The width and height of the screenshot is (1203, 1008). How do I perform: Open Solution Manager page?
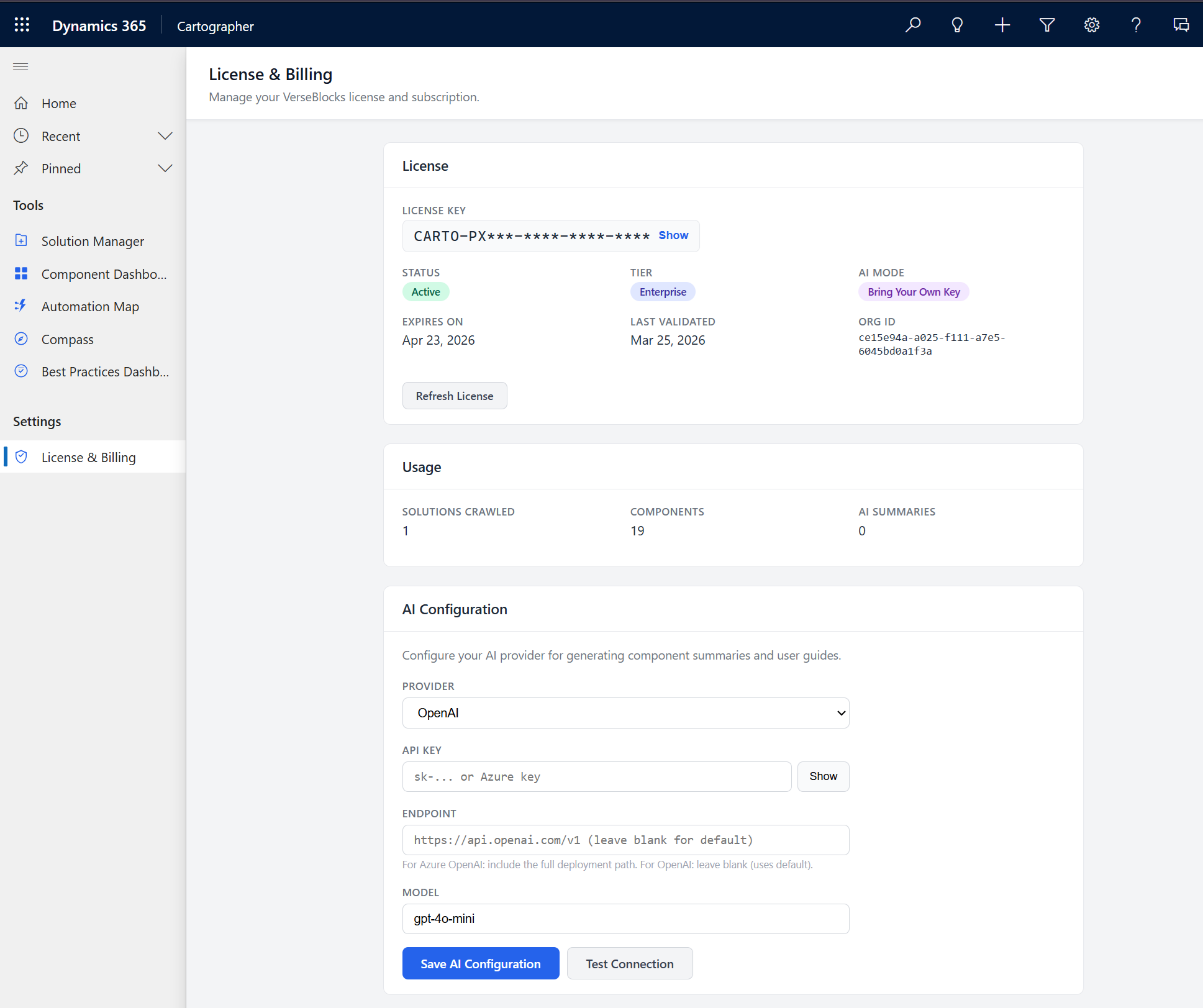[x=93, y=241]
